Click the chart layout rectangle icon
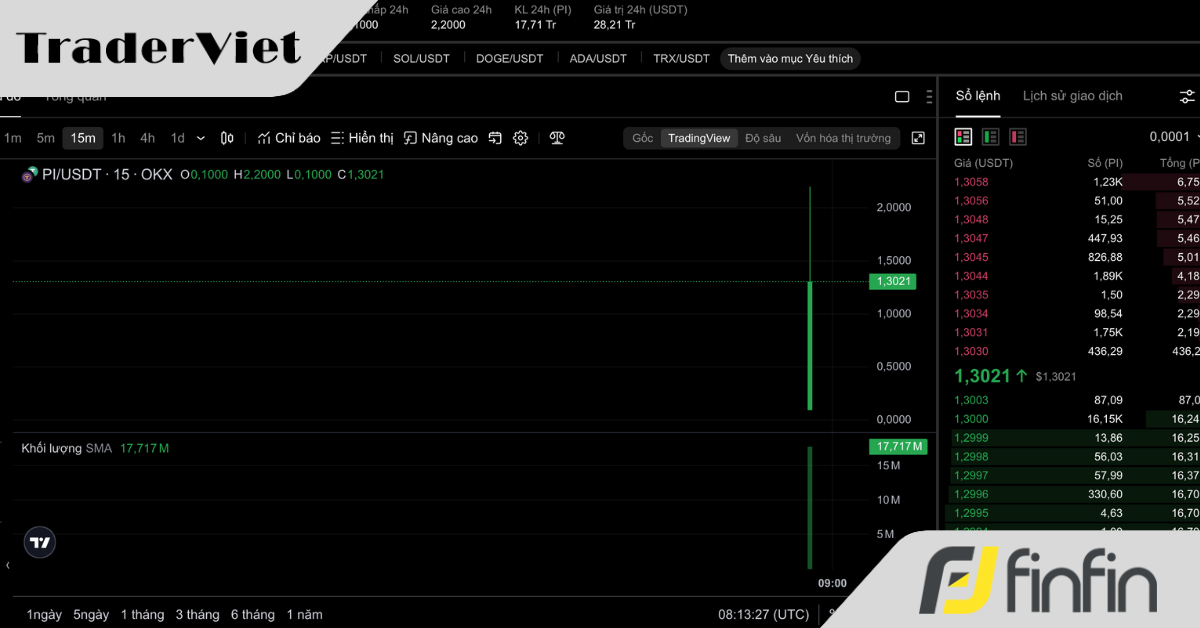 pos(902,97)
